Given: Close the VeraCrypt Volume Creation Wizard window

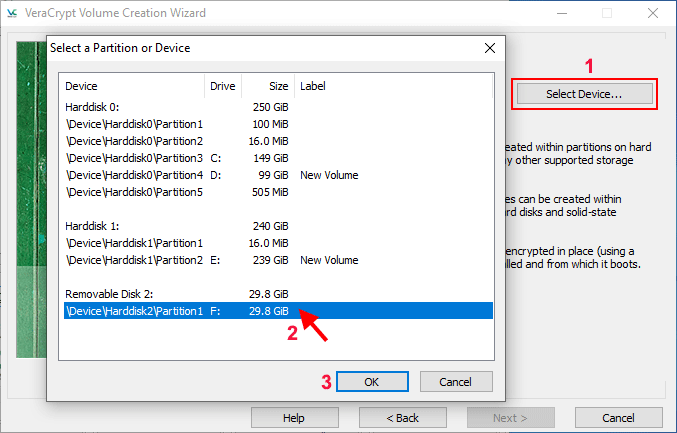Looking at the screenshot, I should coord(653,13).
